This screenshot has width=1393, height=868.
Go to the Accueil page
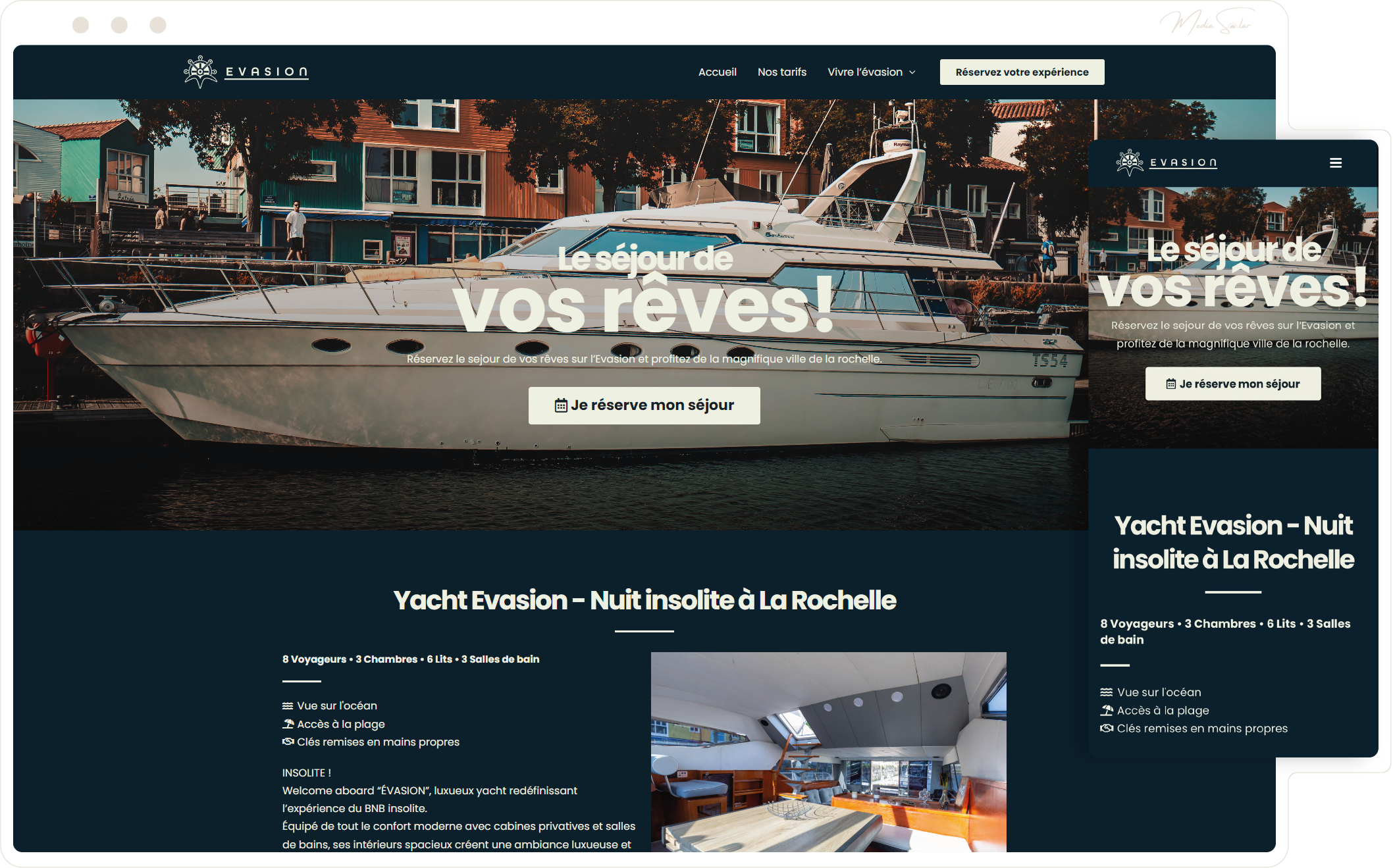click(718, 72)
